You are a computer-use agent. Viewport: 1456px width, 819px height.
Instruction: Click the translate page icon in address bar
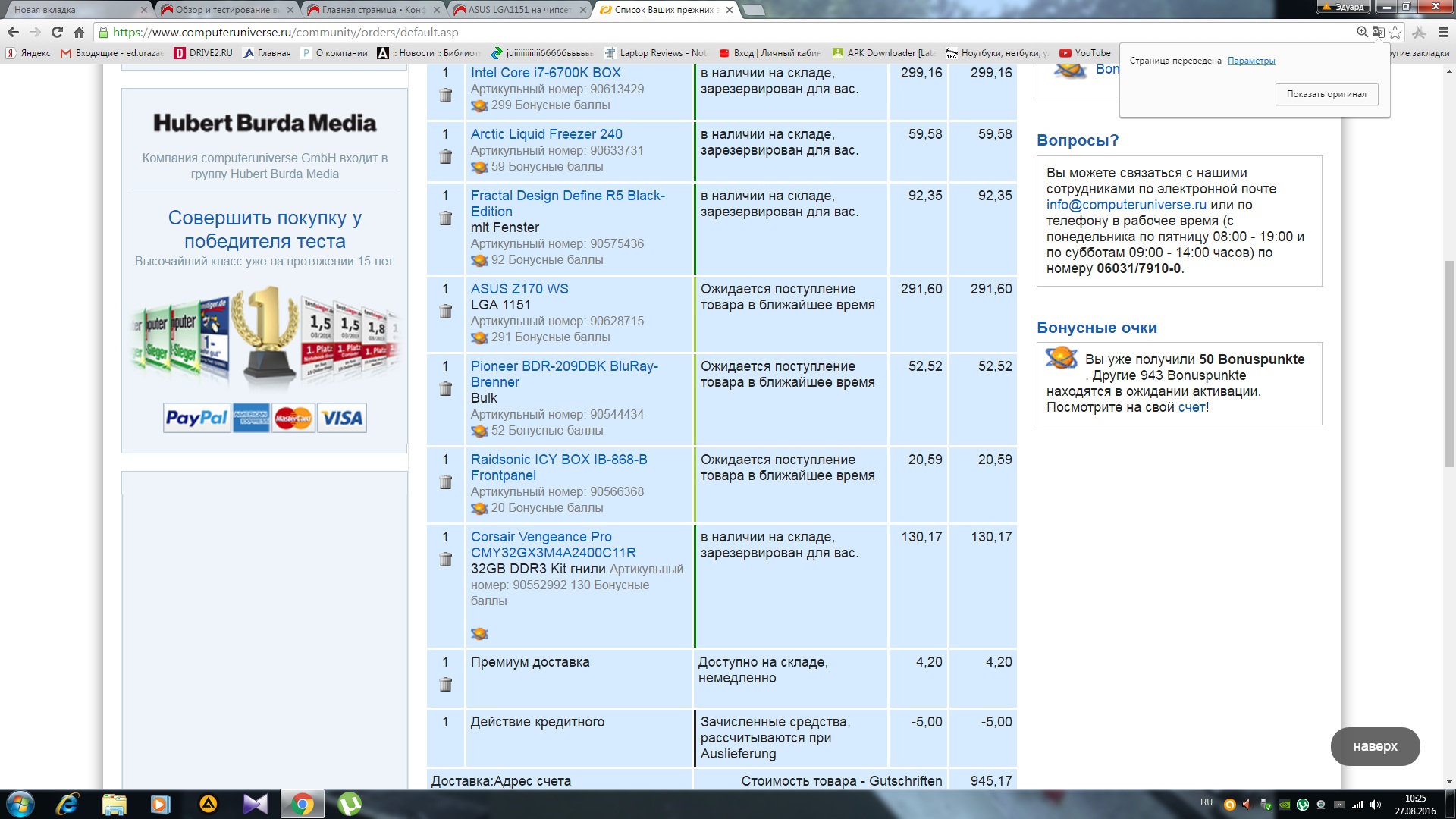[1378, 32]
